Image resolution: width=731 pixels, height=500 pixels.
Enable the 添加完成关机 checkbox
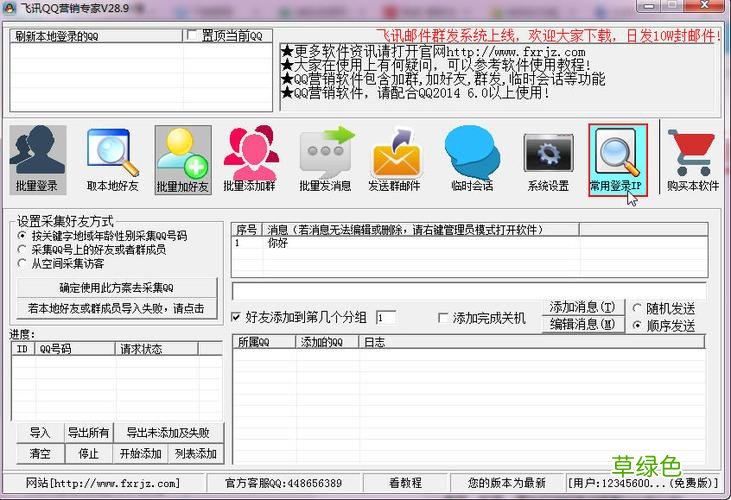click(x=443, y=318)
